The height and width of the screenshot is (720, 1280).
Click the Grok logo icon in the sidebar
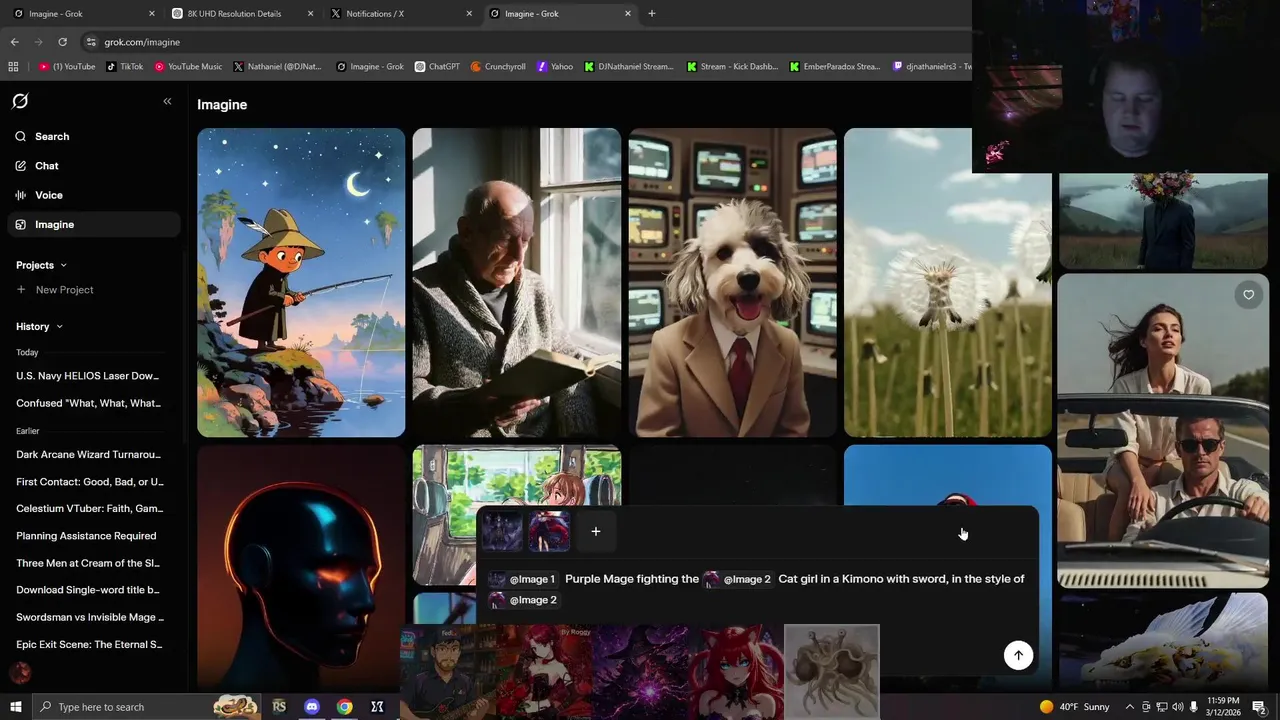point(20,101)
